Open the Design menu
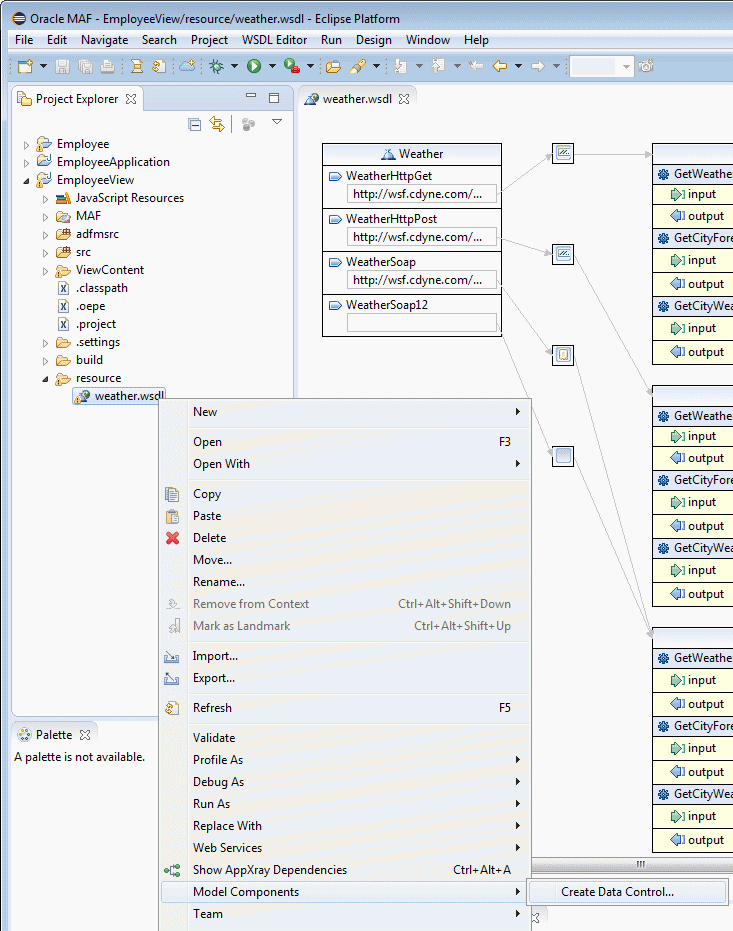The image size is (733, 931). click(373, 40)
